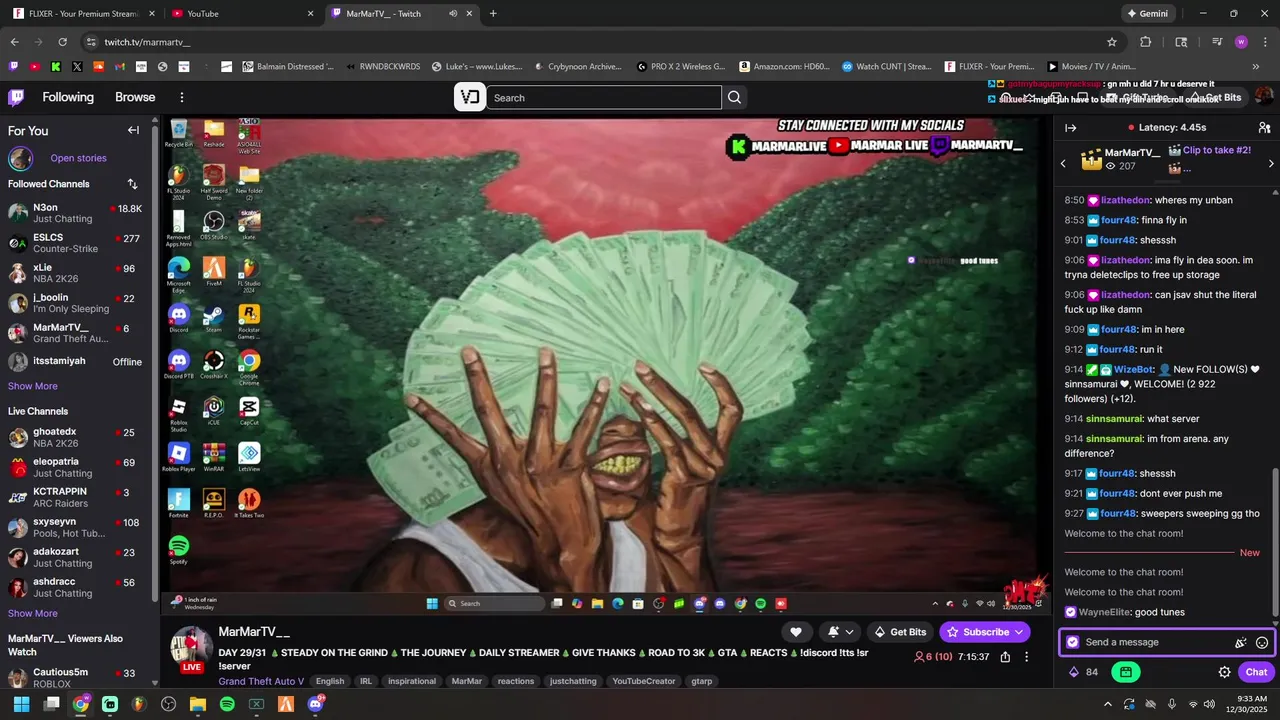Click the share stream icon

coord(1005,657)
